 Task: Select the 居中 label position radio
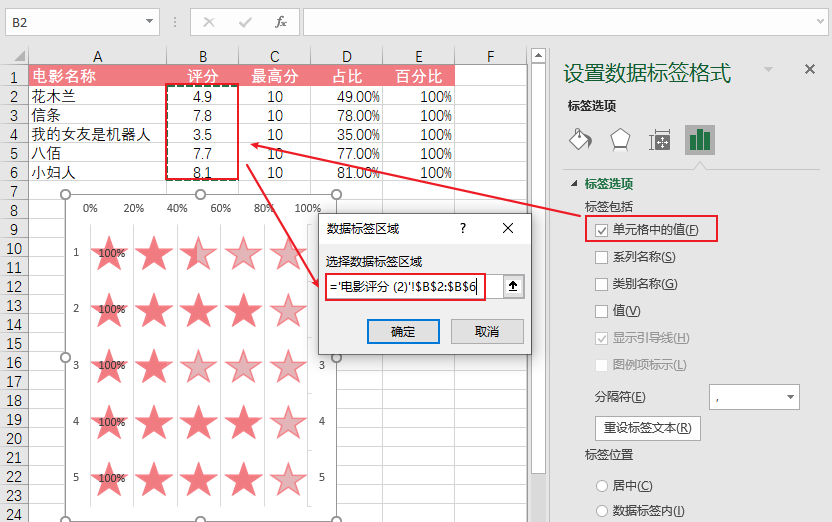coord(602,485)
